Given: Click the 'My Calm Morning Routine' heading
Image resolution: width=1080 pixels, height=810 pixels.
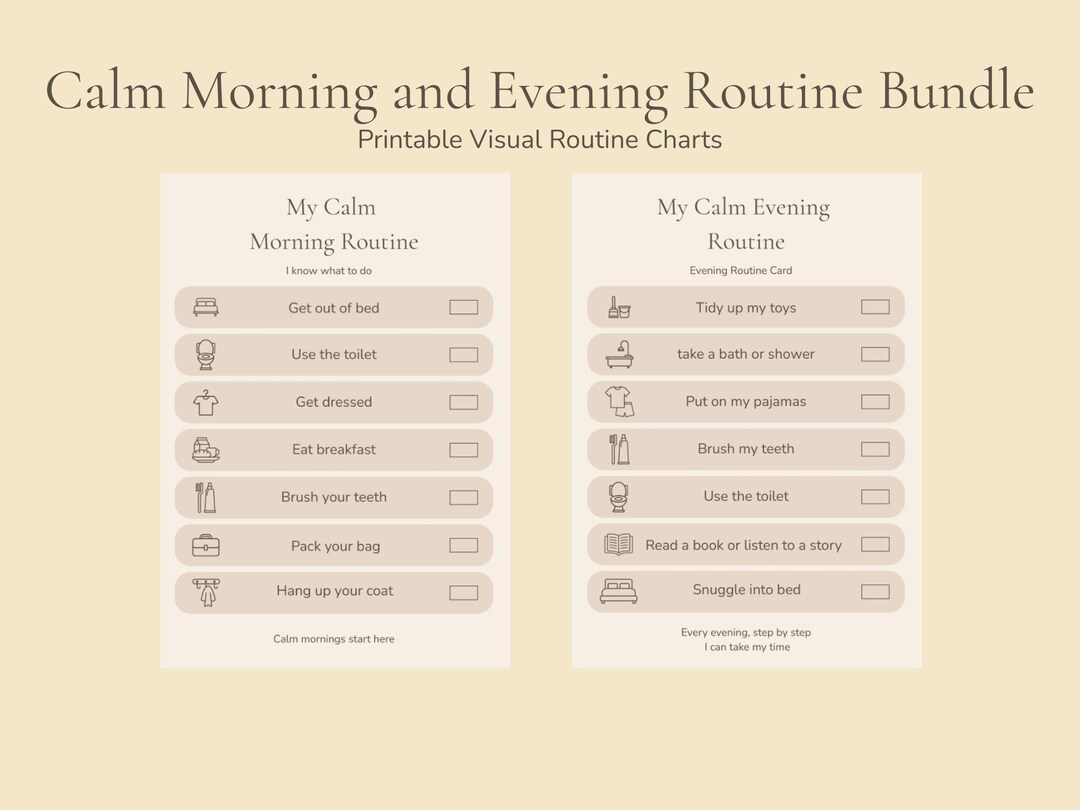Looking at the screenshot, I should pyautogui.click(x=334, y=225).
